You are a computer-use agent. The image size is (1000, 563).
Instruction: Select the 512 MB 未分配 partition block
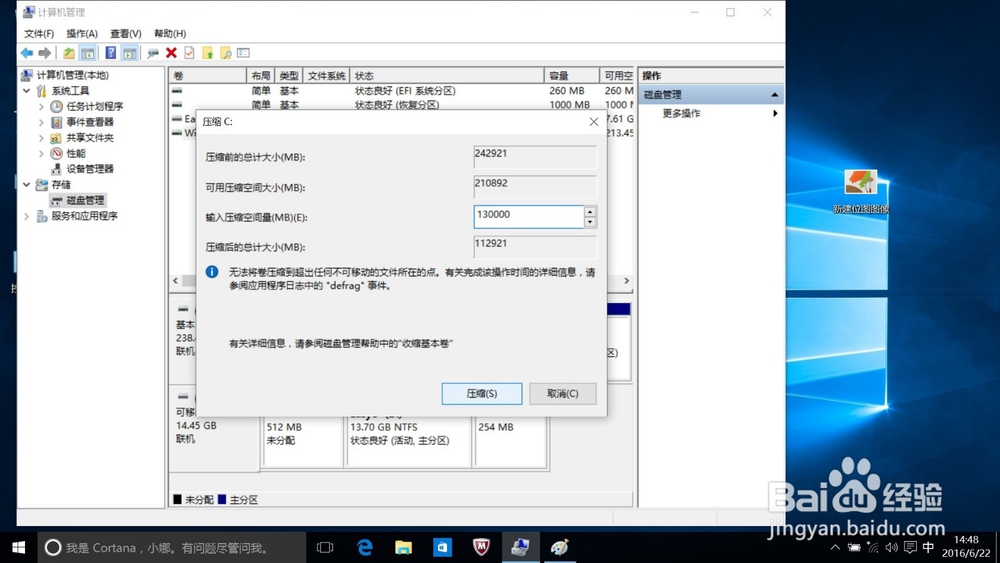coord(302,441)
